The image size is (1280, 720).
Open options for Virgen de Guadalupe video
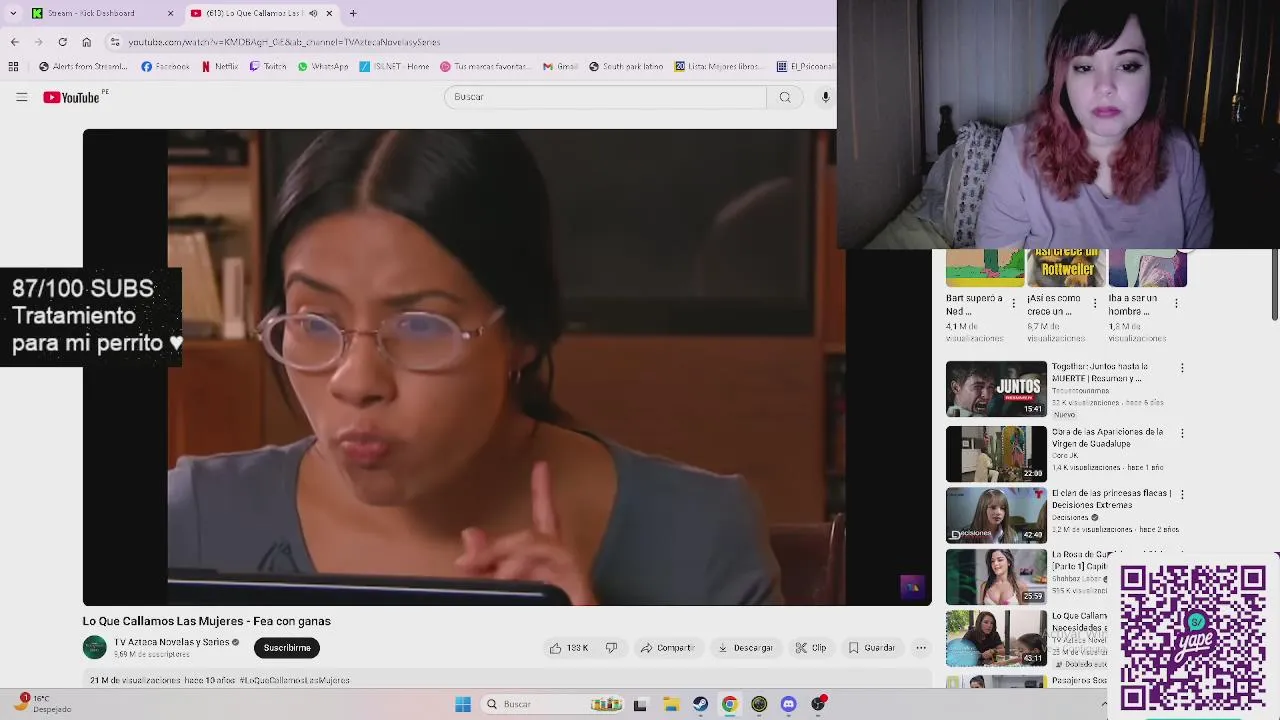point(1182,433)
